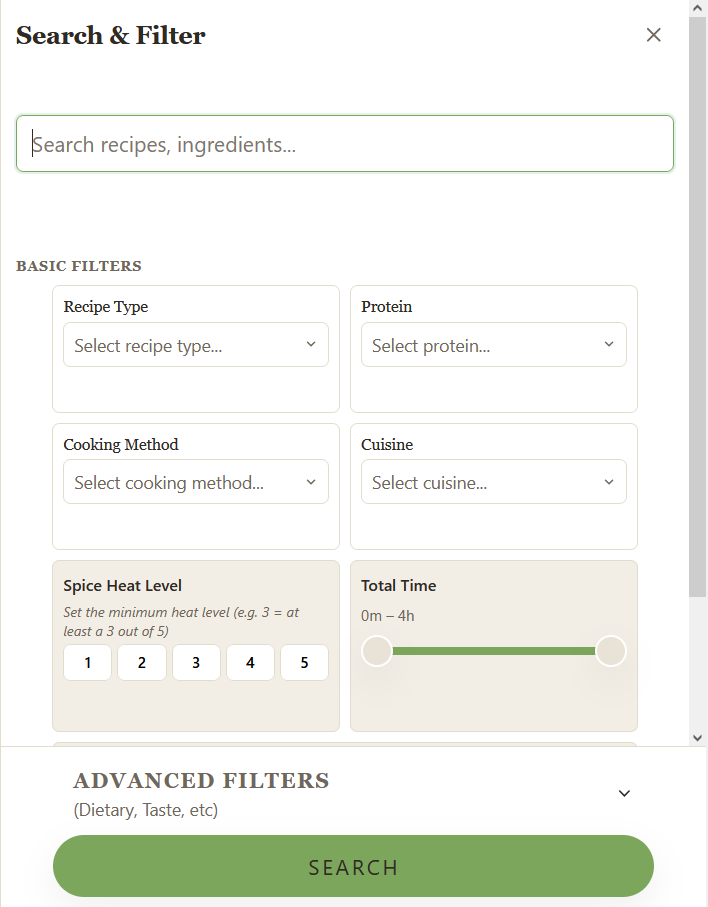Choose the maximum spice heat level 5

304,662
